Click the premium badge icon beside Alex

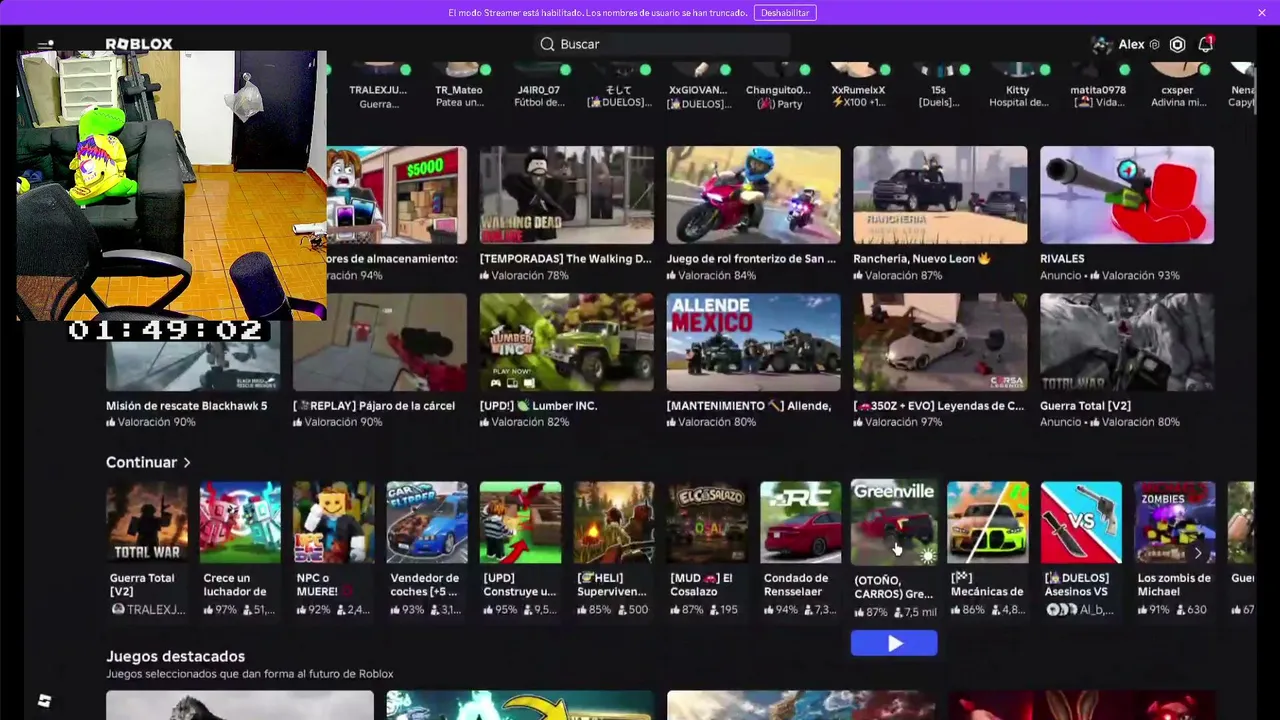pyautogui.click(x=1154, y=44)
